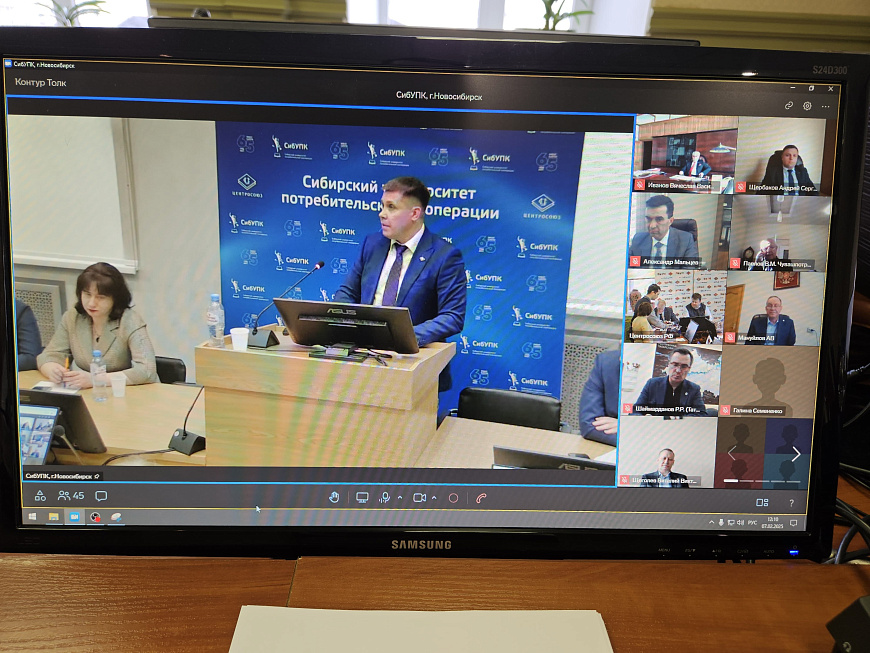Viewport: 870px width, 653px height.
Task: Open Windows notification center icon
Action: pyautogui.click(x=793, y=523)
